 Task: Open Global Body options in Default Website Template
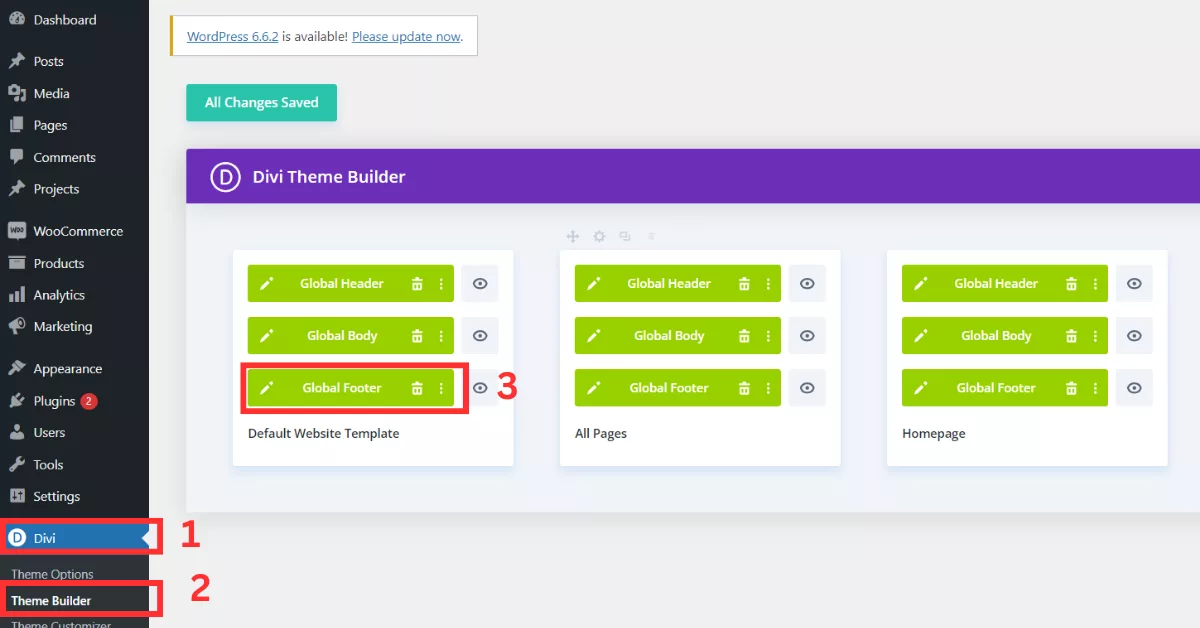pos(441,336)
